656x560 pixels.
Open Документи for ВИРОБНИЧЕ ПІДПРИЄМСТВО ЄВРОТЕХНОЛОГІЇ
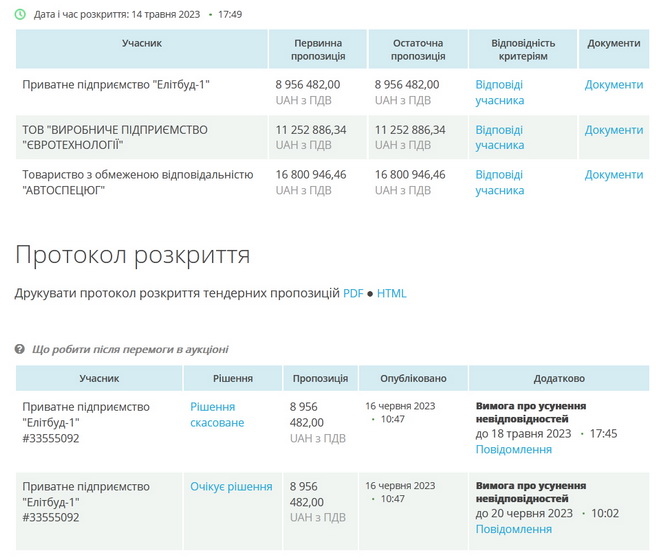(613, 130)
